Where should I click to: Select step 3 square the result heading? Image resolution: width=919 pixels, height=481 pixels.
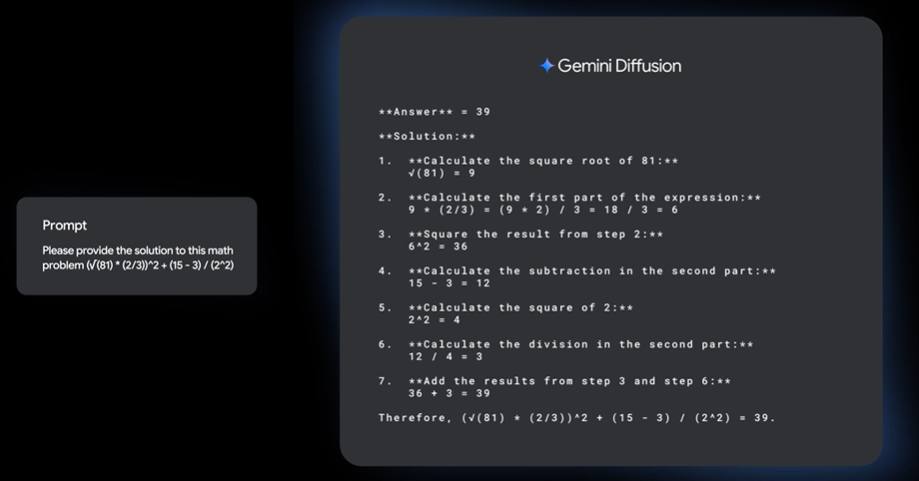pyautogui.click(x=535, y=234)
